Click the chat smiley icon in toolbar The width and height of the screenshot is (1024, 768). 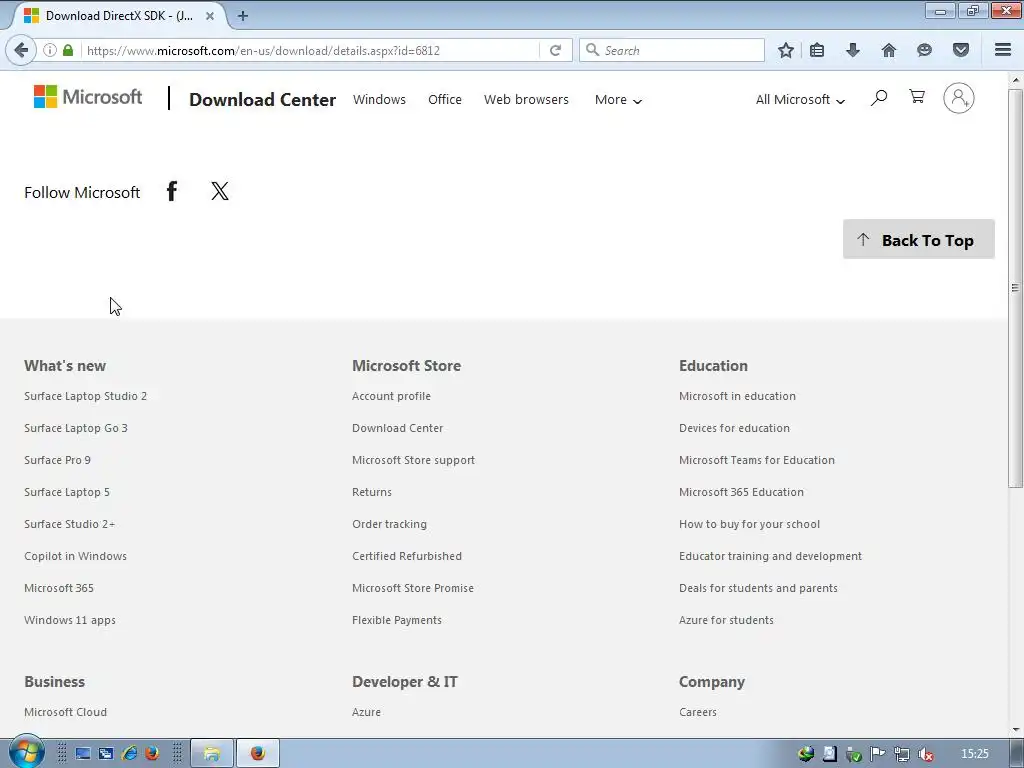[x=924, y=50]
